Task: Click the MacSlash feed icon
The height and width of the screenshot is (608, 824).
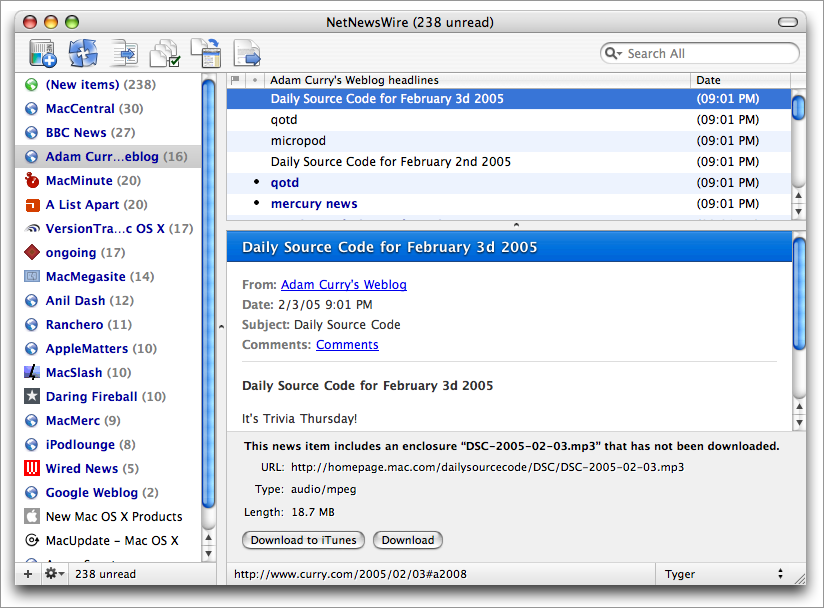Action: 32,373
